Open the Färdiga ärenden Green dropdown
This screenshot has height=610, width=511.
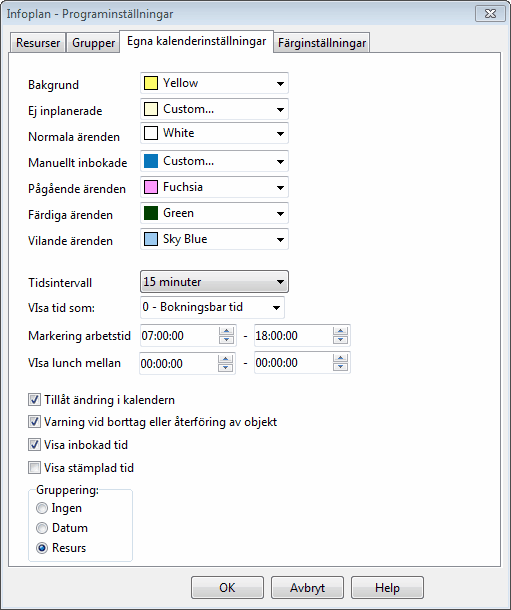pos(214,213)
